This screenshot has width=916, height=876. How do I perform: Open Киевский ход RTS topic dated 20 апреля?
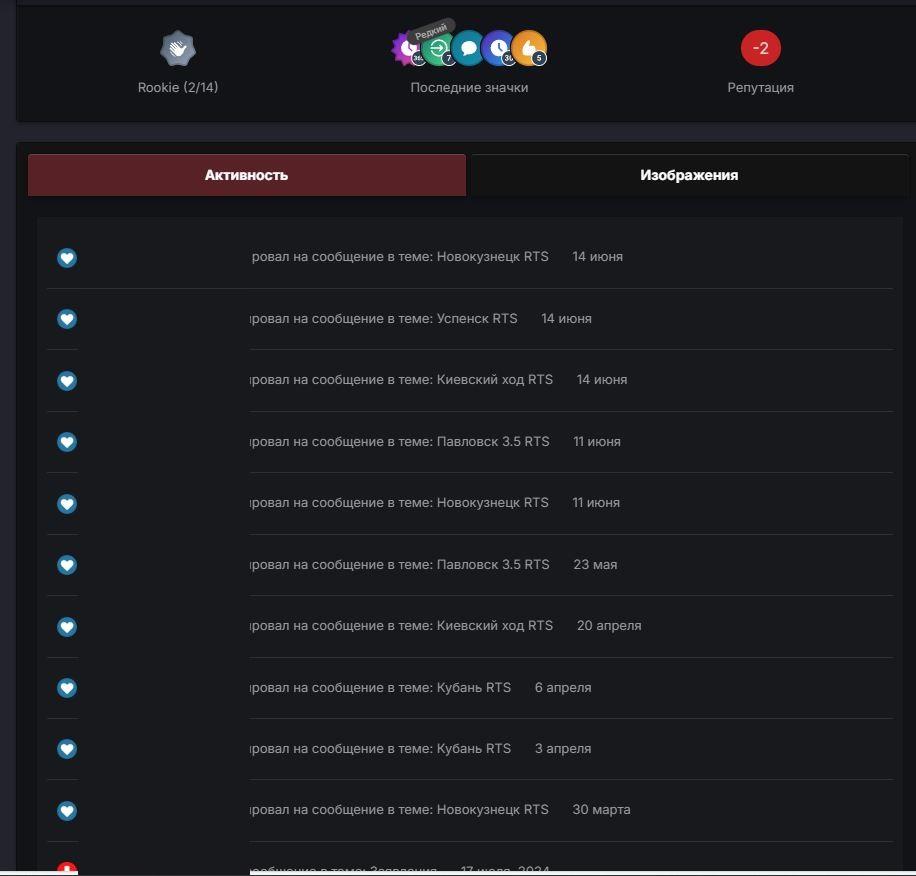coord(495,625)
